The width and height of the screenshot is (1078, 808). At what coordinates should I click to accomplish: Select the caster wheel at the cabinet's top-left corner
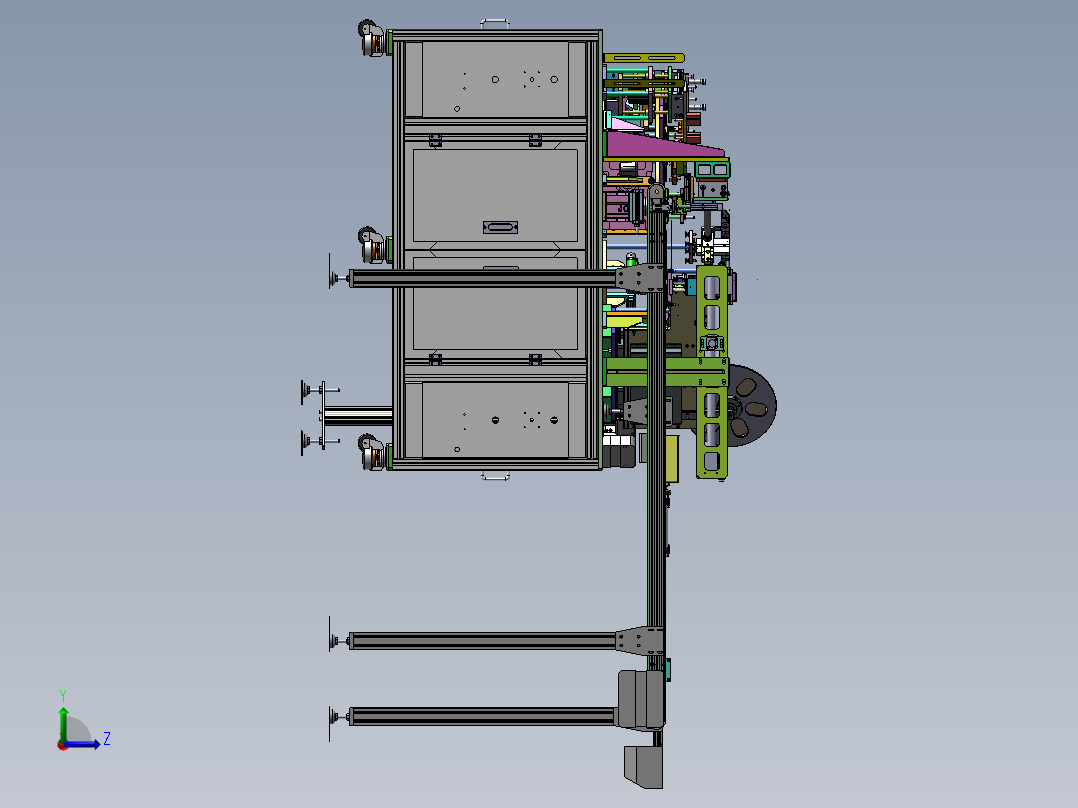(372, 43)
